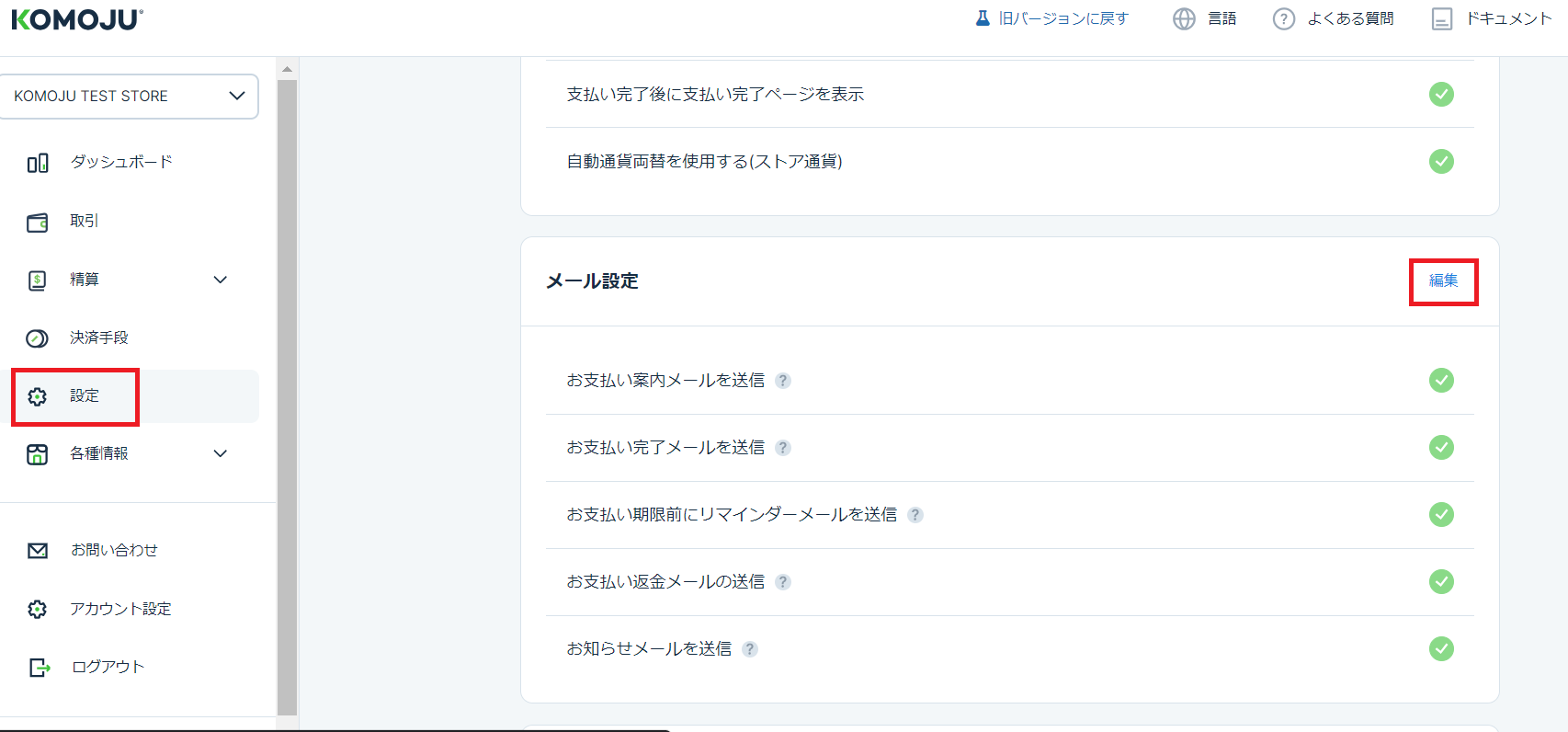Toggle 自動通貨両替を使用する checkmark
The height and width of the screenshot is (732, 1568).
point(1441,162)
